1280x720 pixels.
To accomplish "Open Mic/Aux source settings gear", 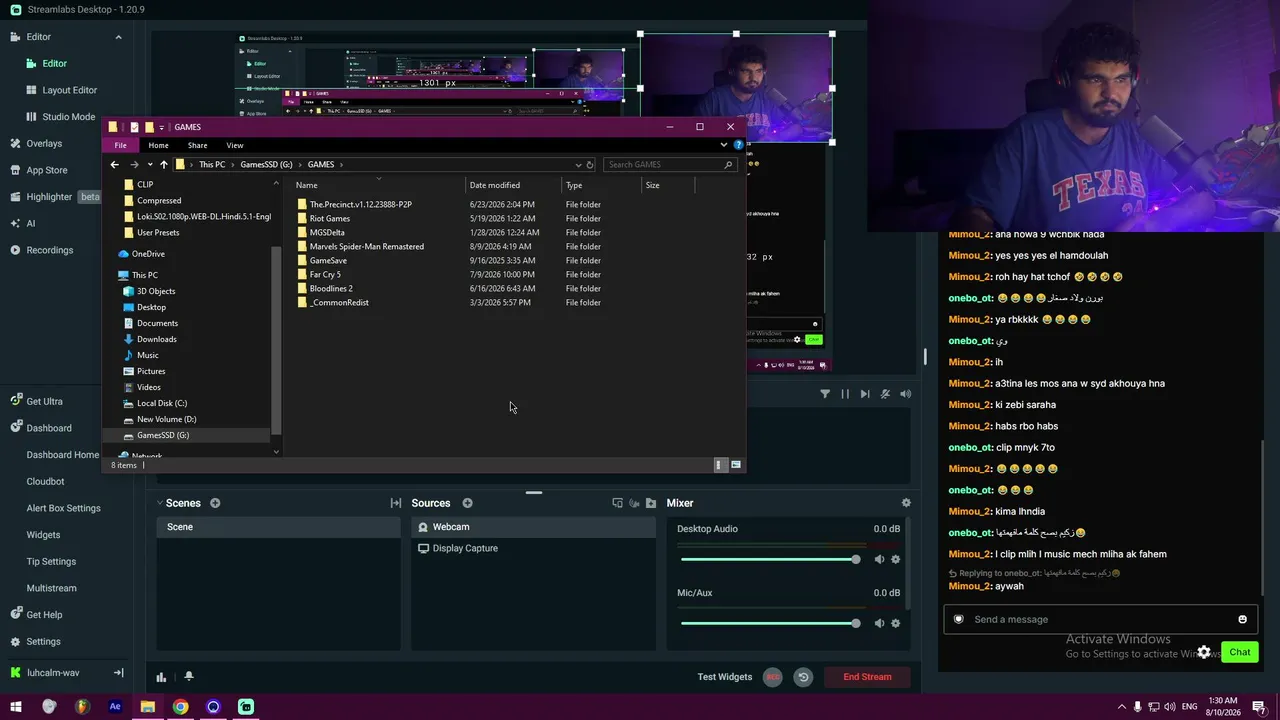I will click(x=895, y=623).
